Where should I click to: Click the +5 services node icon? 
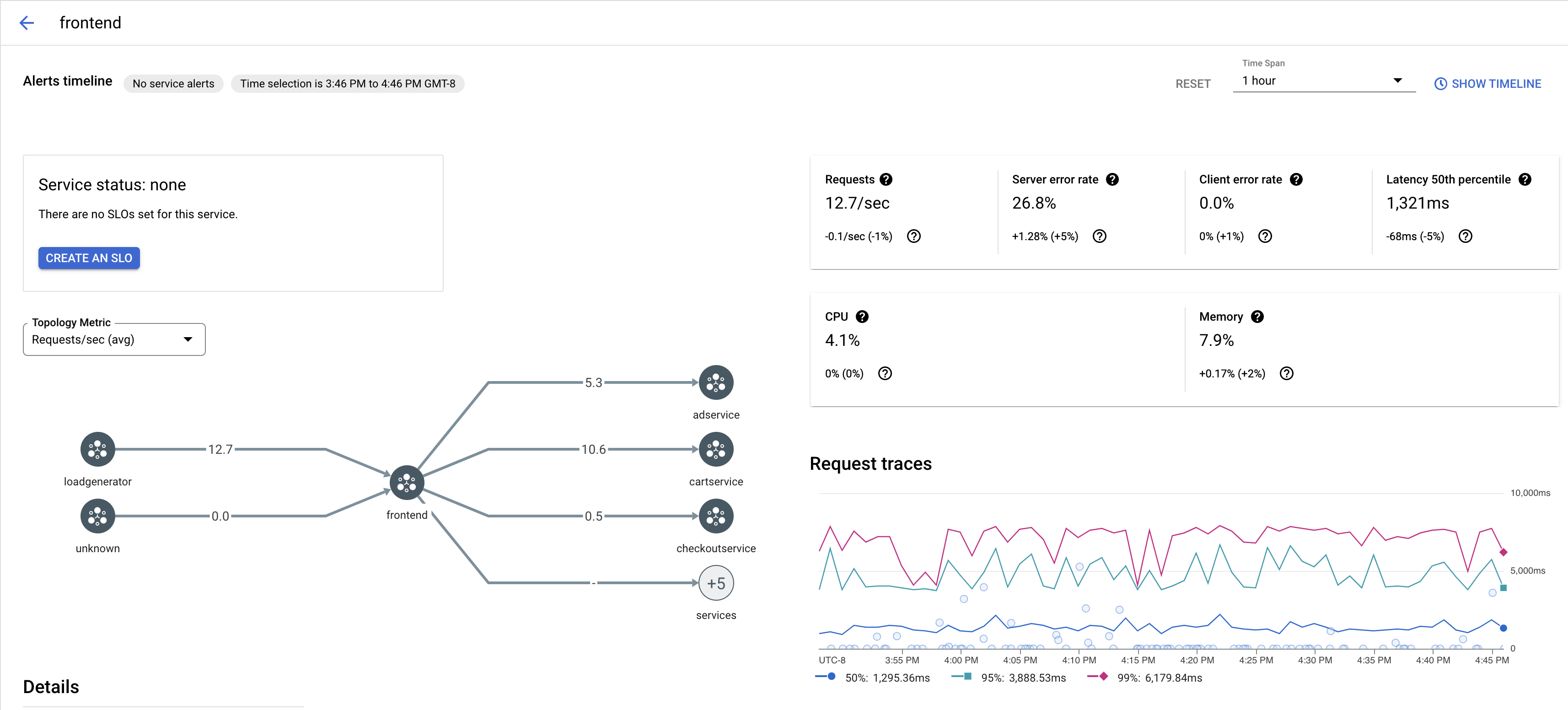coord(718,583)
